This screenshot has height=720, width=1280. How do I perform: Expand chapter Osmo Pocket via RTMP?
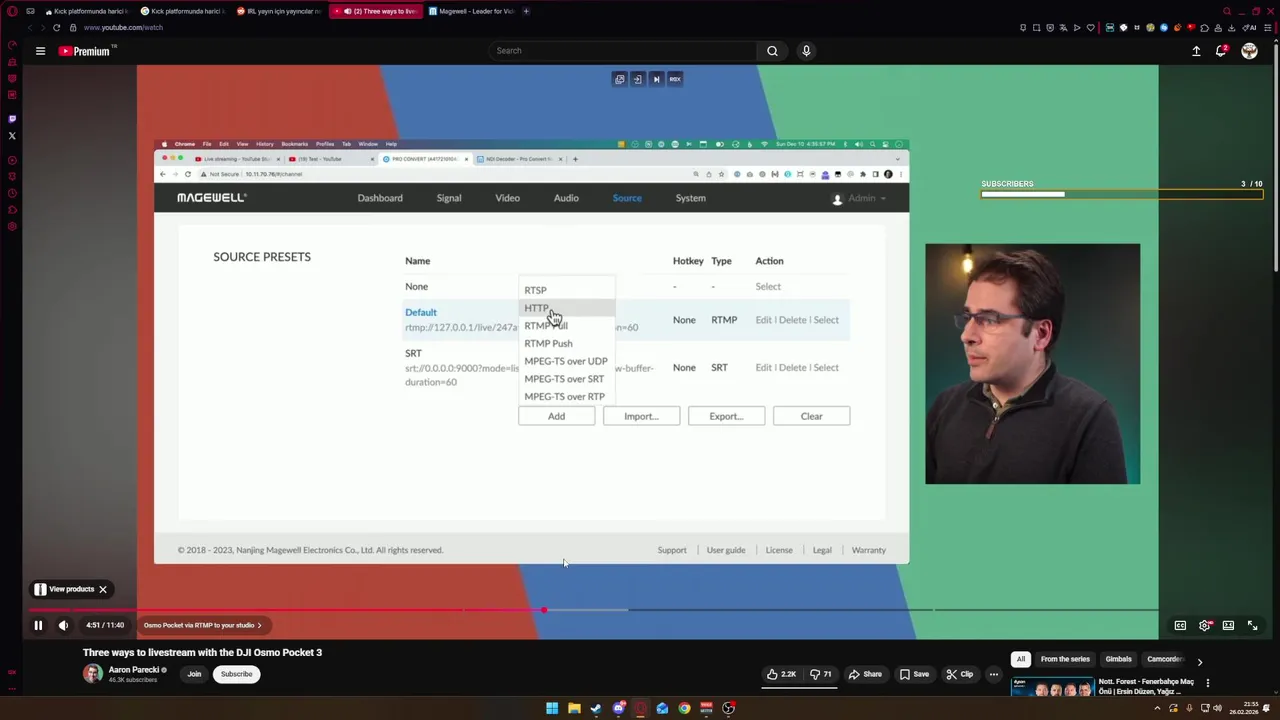tap(203, 625)
